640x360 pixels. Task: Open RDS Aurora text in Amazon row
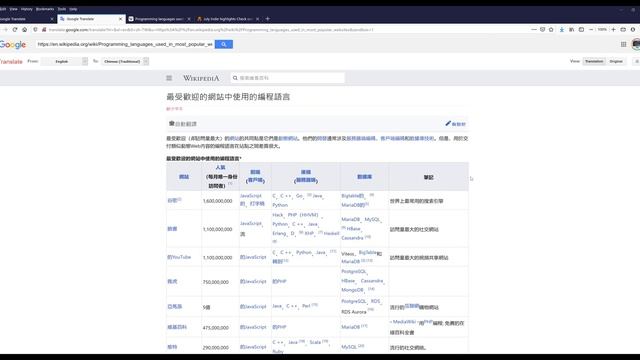point(353,312)
